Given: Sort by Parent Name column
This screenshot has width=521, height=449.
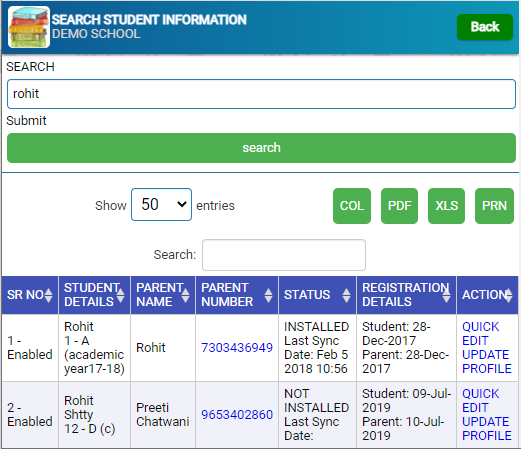Looking at the screenshot, I should [185, 295].
